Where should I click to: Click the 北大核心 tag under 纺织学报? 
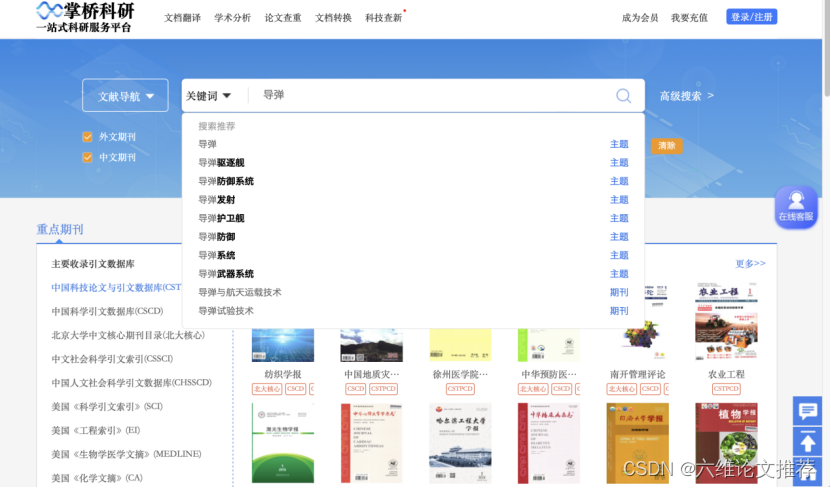pos(267,389)
